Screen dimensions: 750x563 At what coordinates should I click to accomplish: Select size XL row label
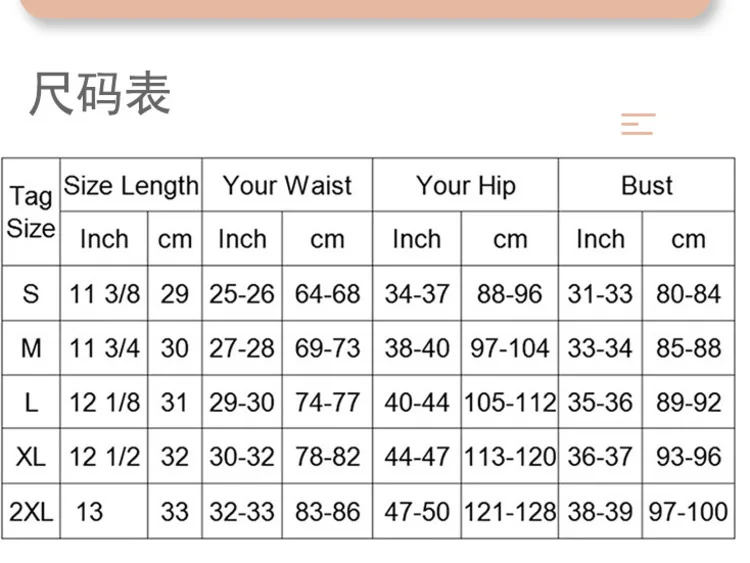(31, 456)
